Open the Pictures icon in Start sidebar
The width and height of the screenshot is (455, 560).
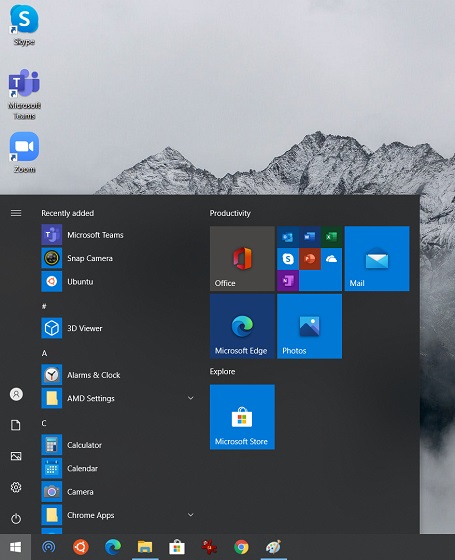(16, 456)
